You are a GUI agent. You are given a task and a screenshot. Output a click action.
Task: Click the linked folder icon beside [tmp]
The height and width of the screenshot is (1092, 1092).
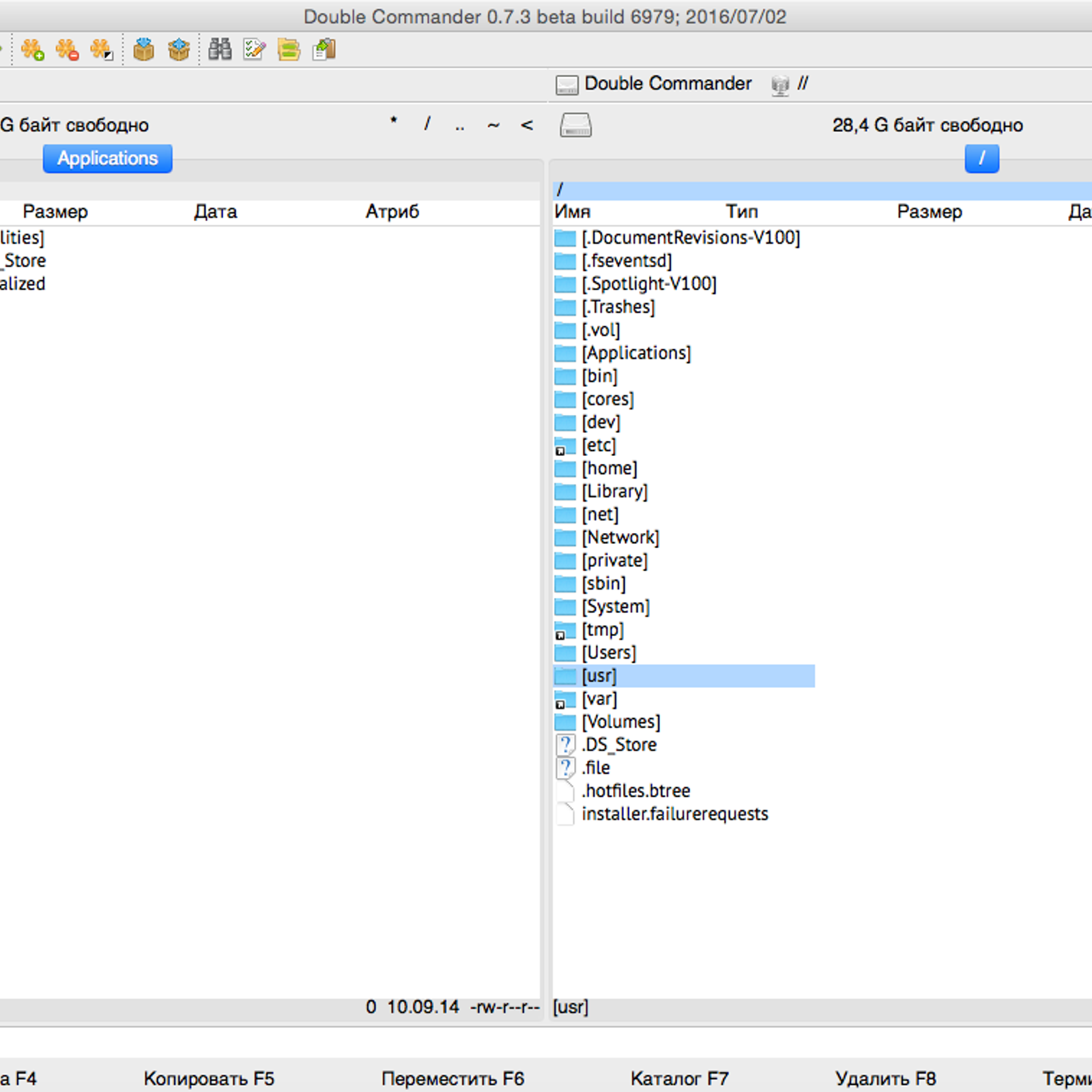[565, 630]
